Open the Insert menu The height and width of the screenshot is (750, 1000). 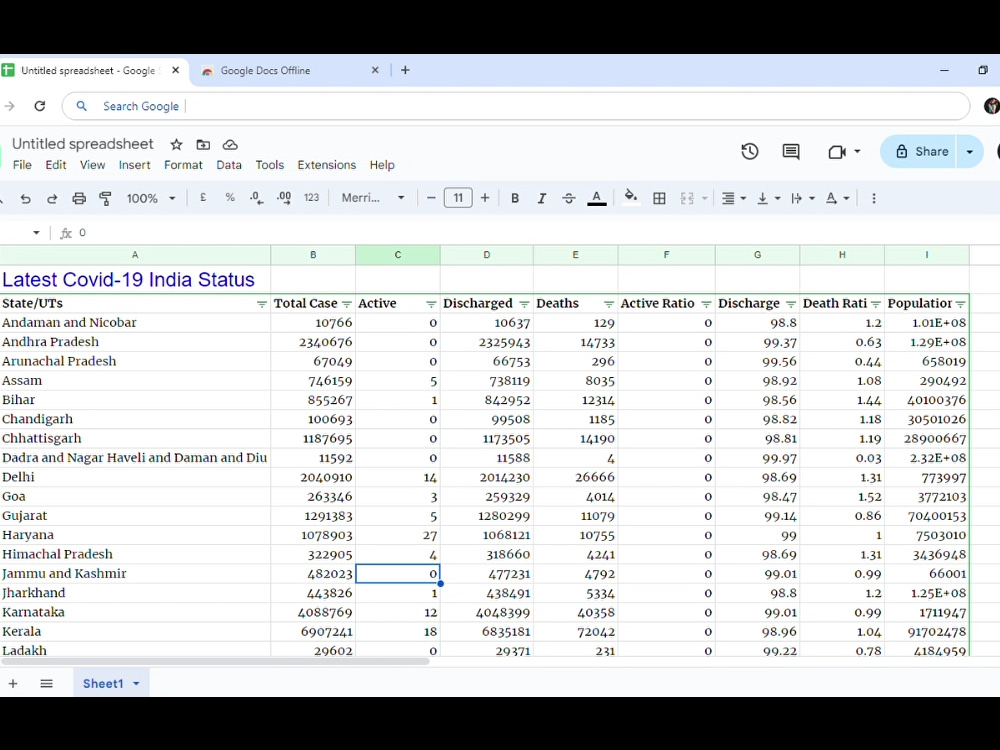[135, 165]
